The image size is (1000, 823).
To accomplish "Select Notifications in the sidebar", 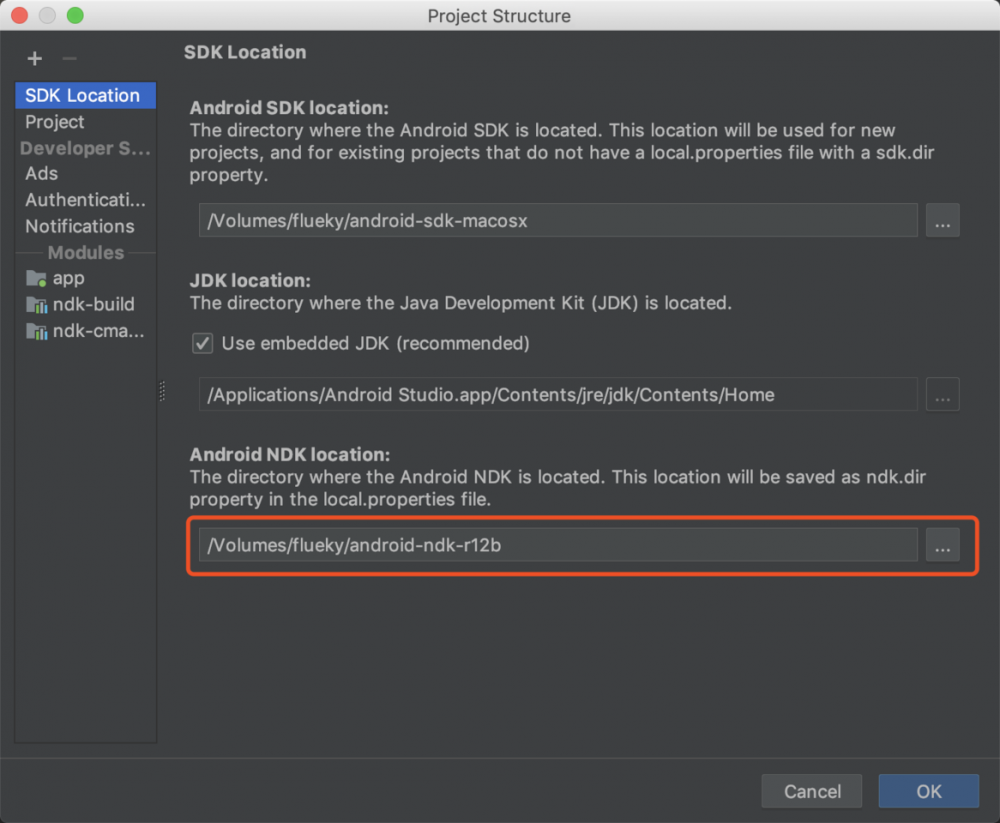I will (80, 226).
